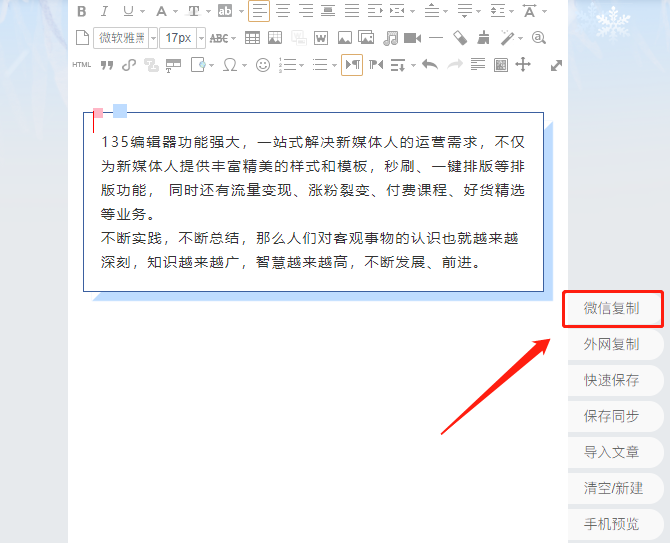Click the 微信复制 button
The height and width of the screenshot is (543, 670).
[612, 308]
